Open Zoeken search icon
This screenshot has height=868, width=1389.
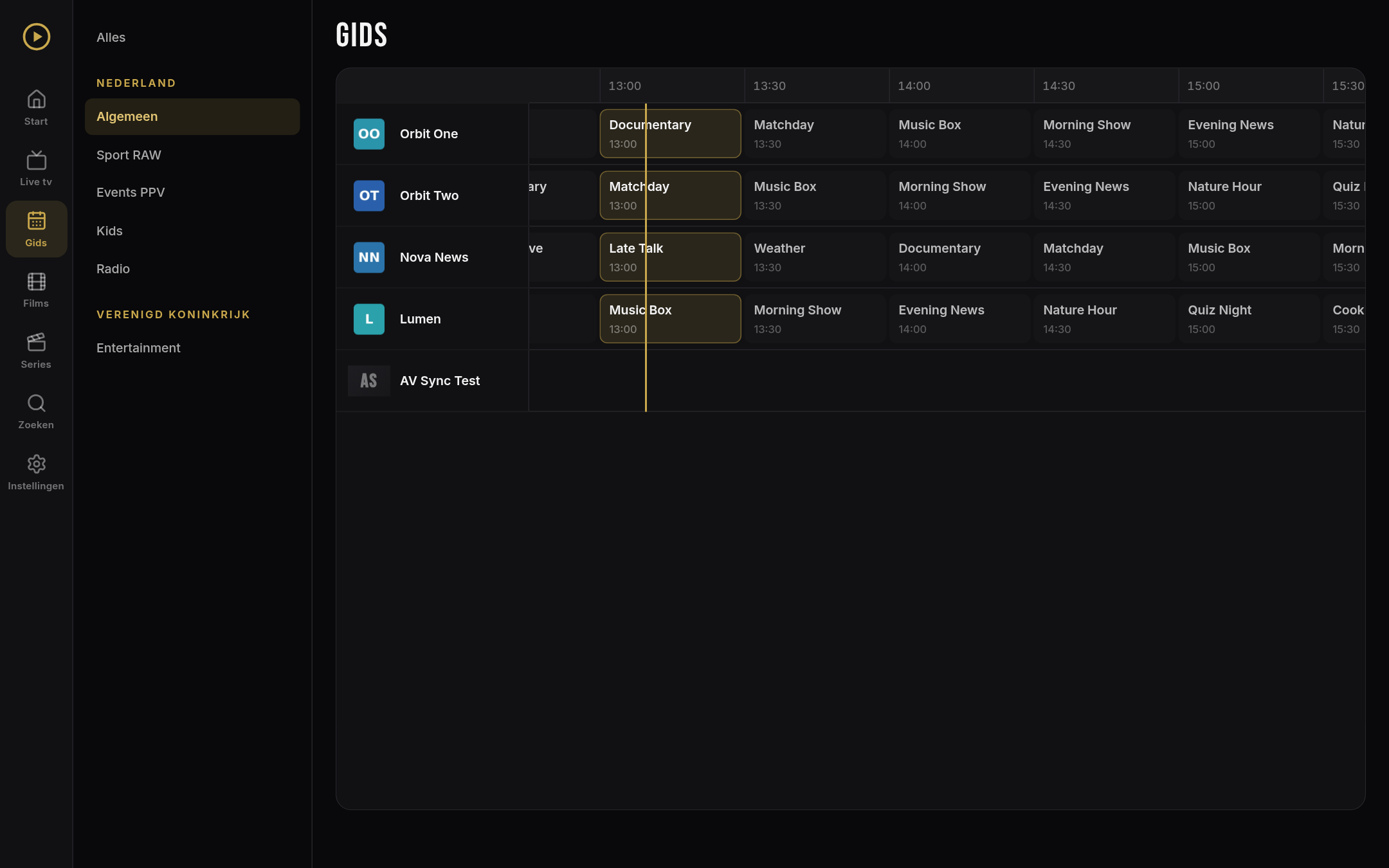pyautogui.click(x=37, y=403)
